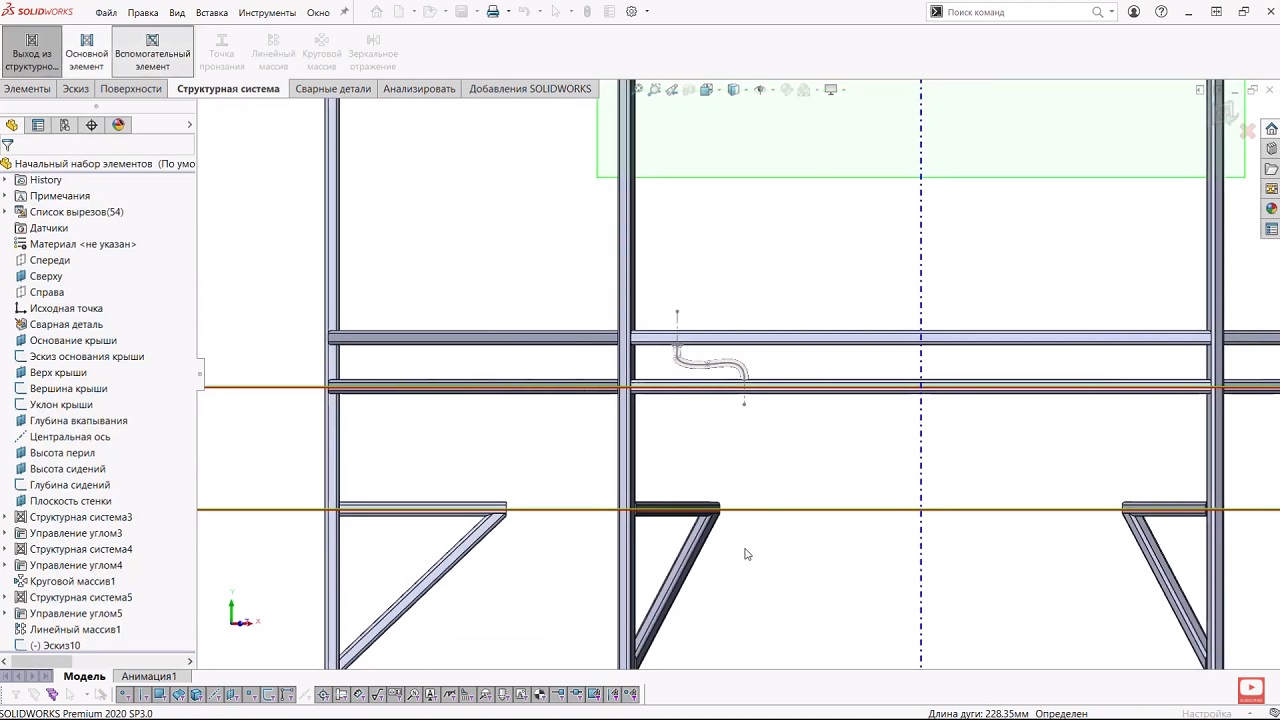1280x720 pixels.
Task: Expand the History tree node
Action: [6, 180]
